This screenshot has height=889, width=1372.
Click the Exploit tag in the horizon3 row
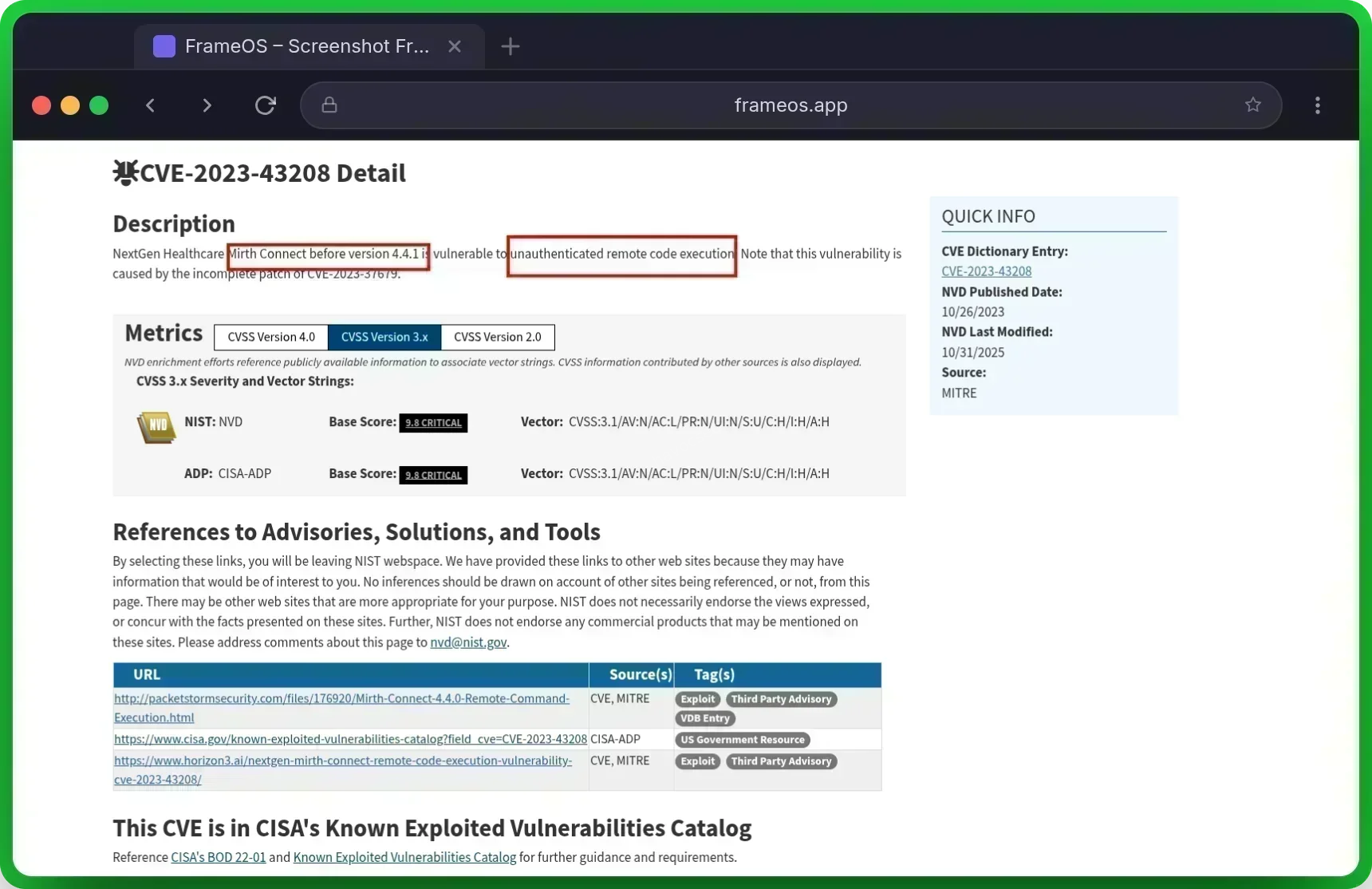pyautogui.click(x=698, y=761)
